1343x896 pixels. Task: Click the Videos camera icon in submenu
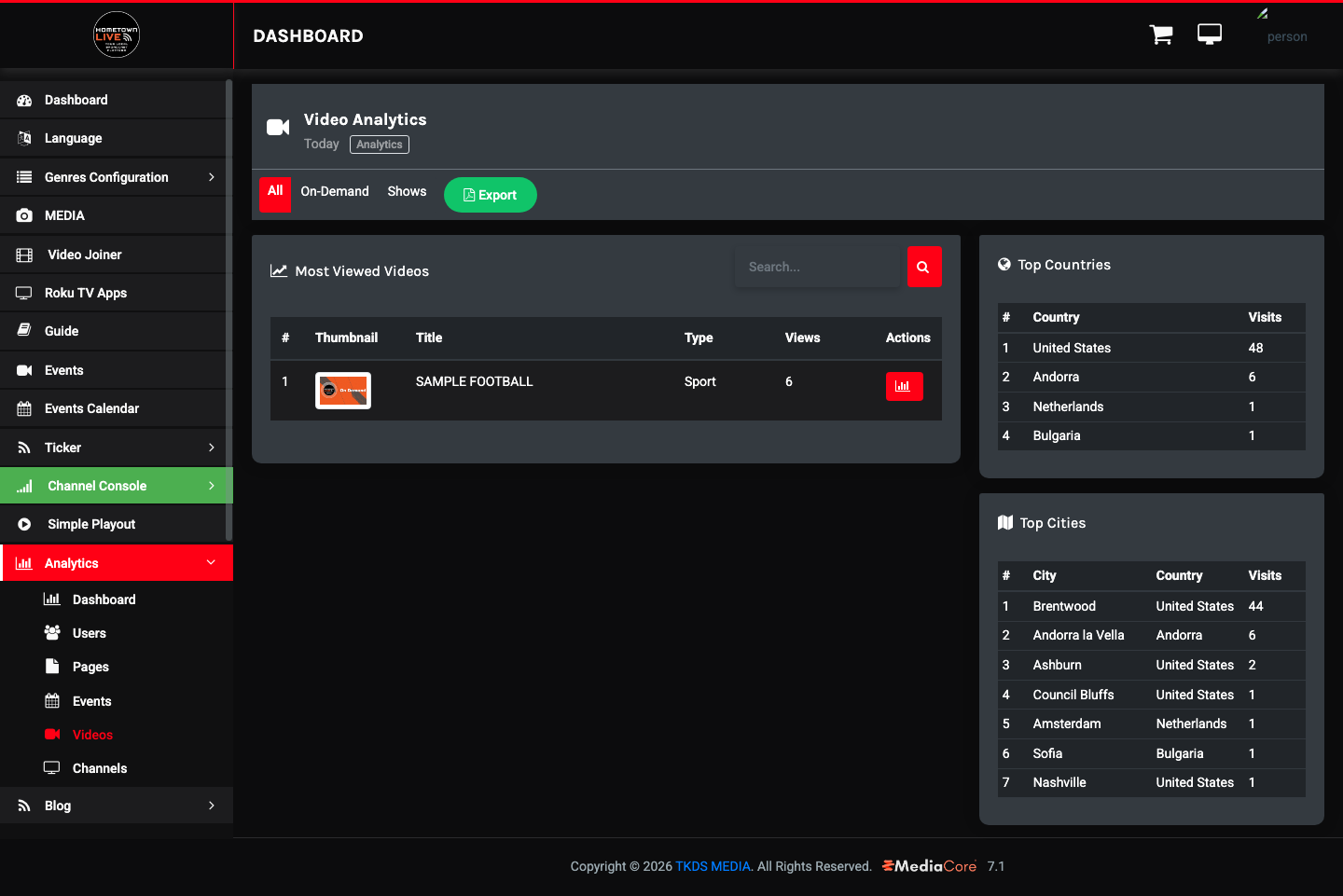[52, 735]
